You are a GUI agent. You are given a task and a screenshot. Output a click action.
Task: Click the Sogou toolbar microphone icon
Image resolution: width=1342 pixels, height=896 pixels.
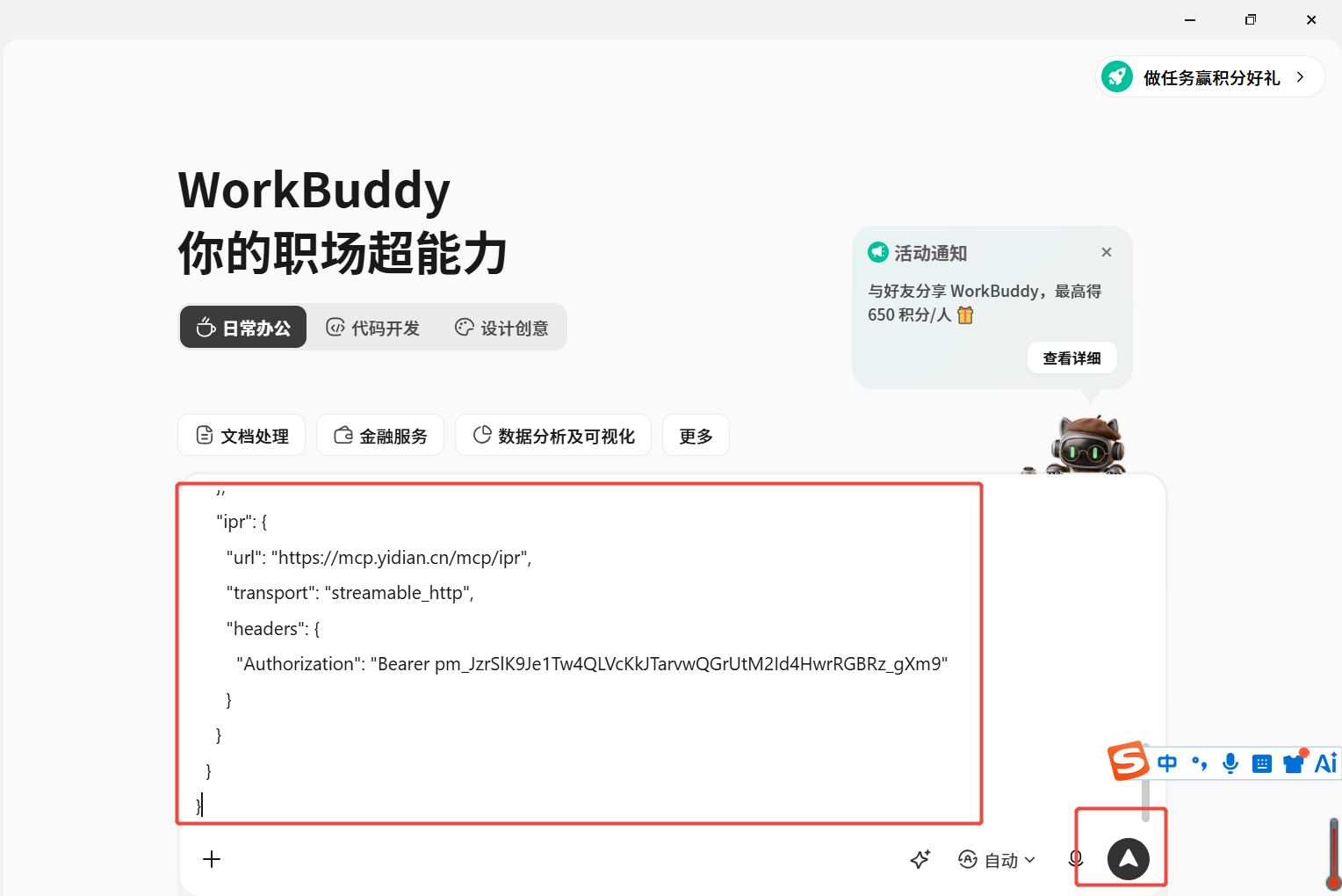coord(1230,763)
